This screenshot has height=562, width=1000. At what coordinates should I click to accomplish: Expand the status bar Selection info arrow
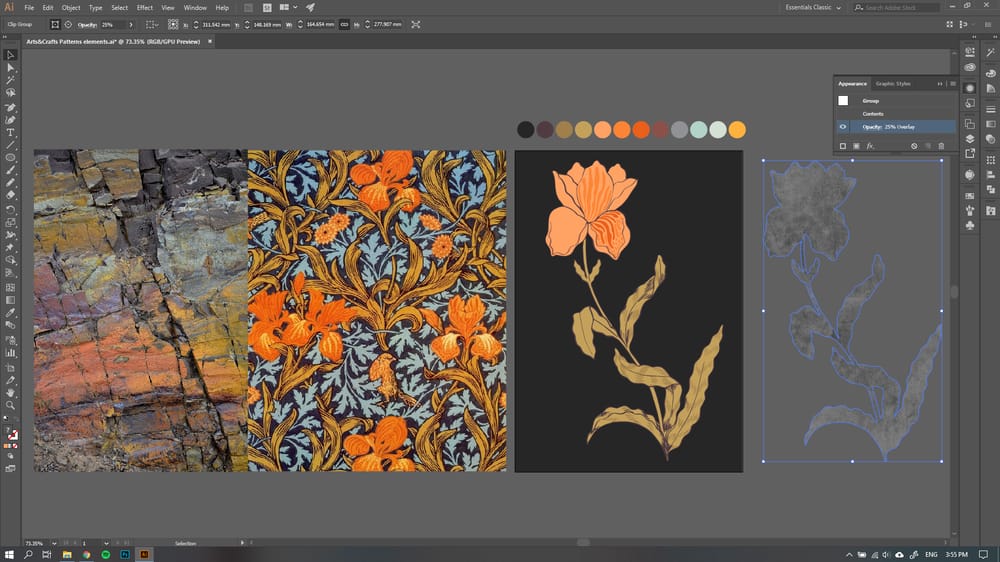pos(242,543)
